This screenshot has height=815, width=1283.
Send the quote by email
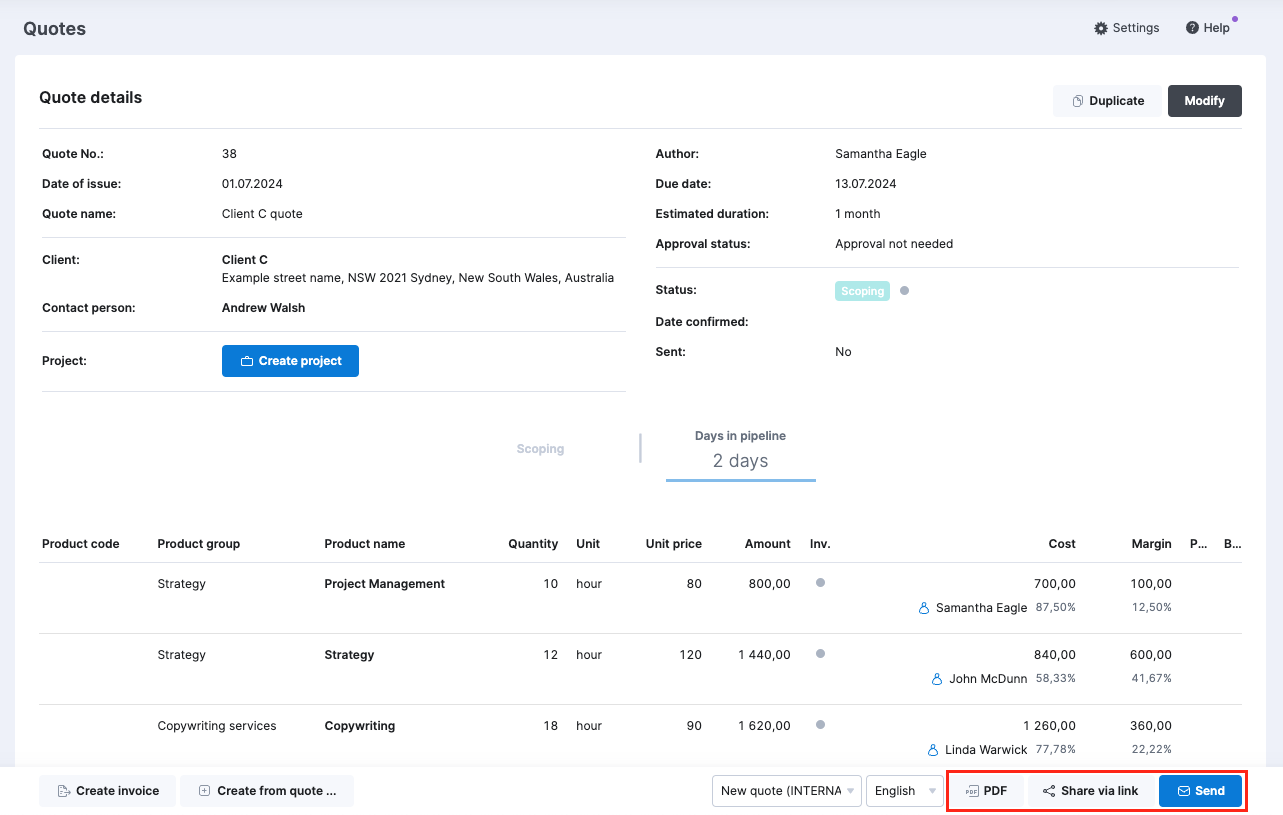point(1200,791)
